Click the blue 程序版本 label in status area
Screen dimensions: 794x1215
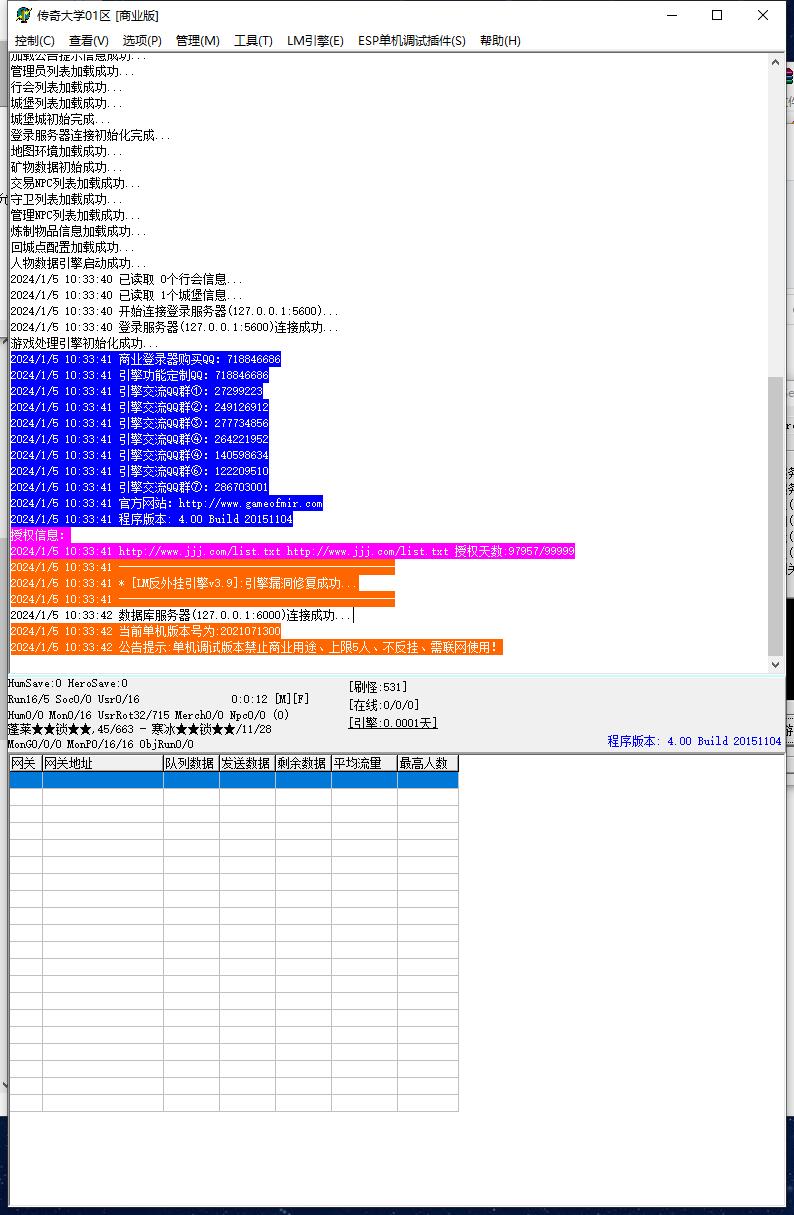694,741
